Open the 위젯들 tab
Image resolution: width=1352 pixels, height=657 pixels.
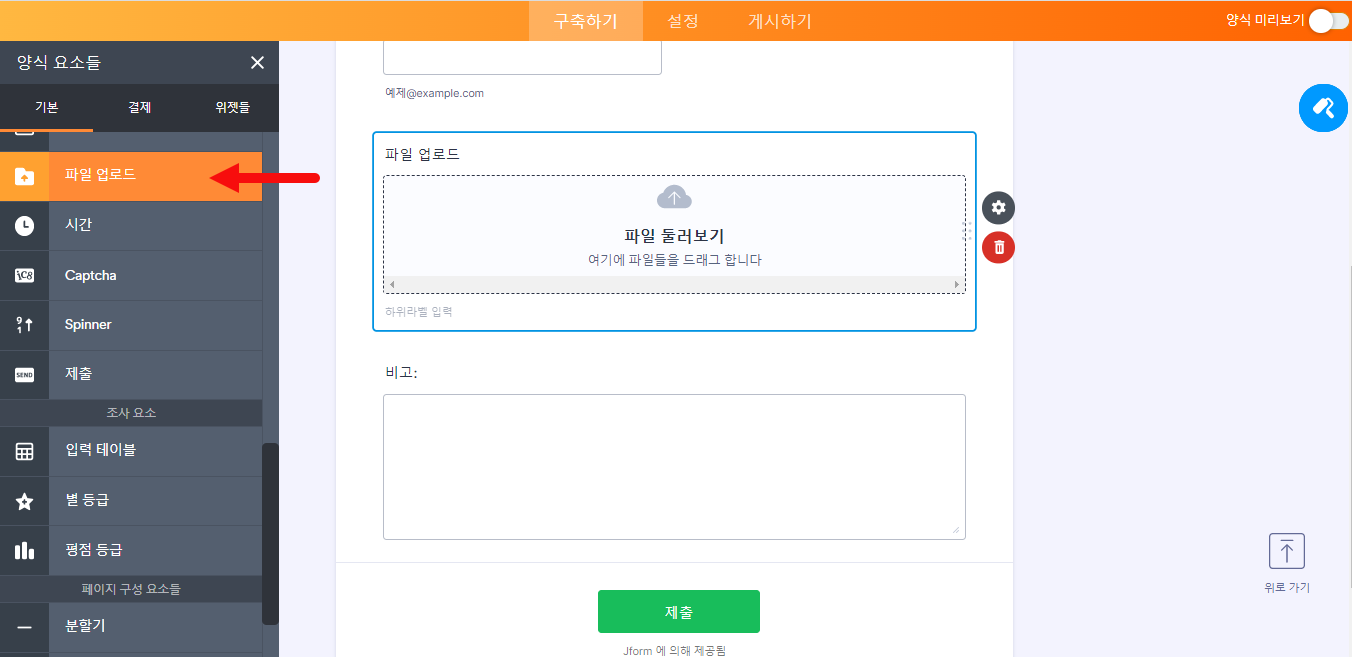point(232,107)
